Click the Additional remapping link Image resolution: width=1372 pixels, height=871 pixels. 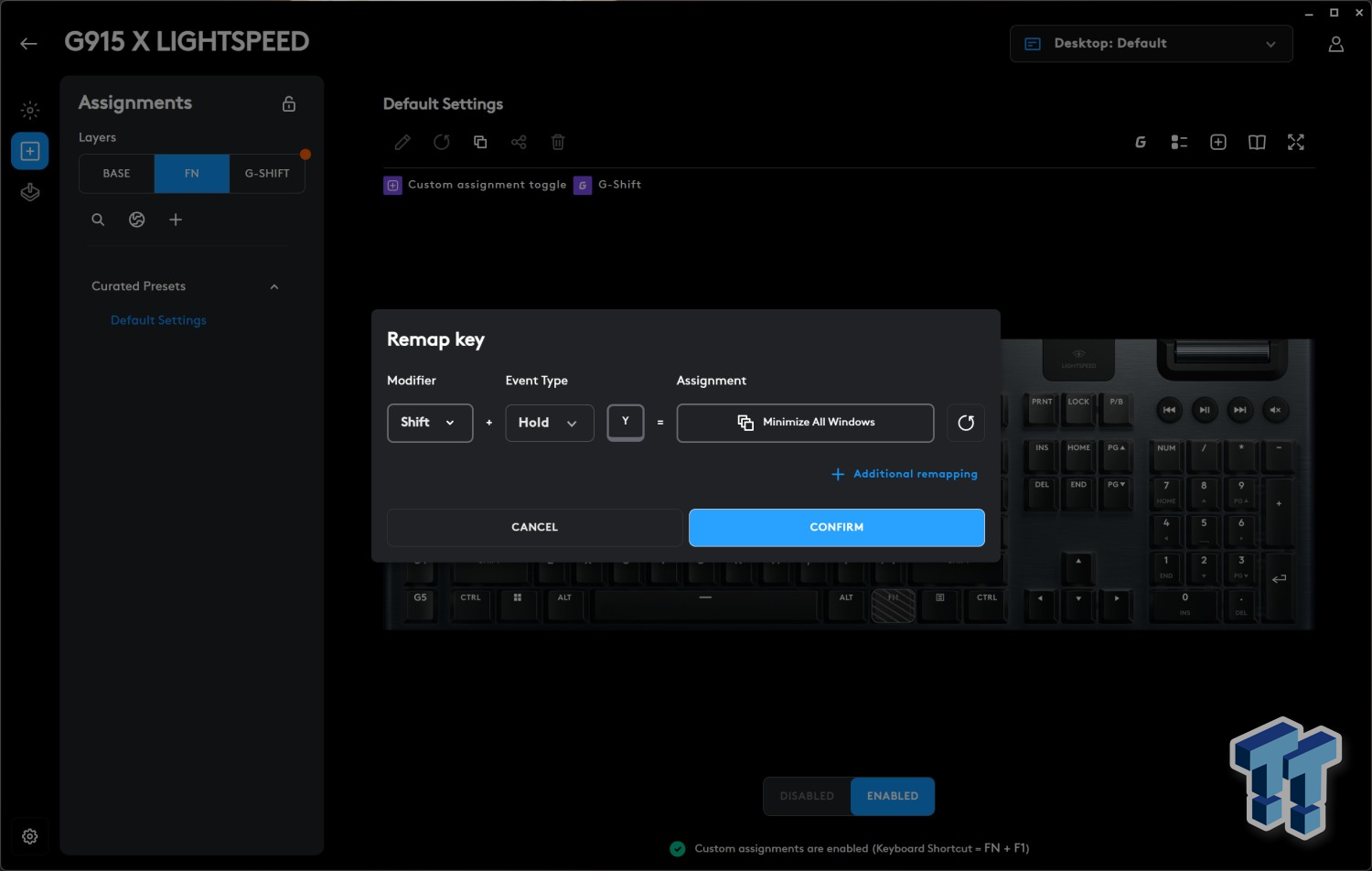[x=905, y=474]
